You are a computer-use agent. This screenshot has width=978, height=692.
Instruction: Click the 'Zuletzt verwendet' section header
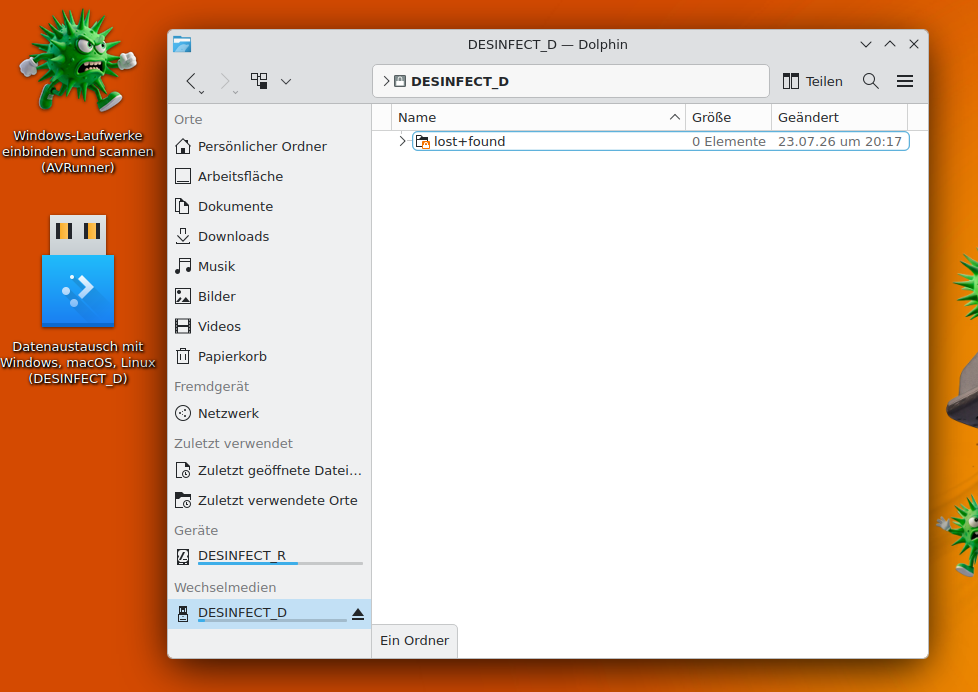coord(233,443)
